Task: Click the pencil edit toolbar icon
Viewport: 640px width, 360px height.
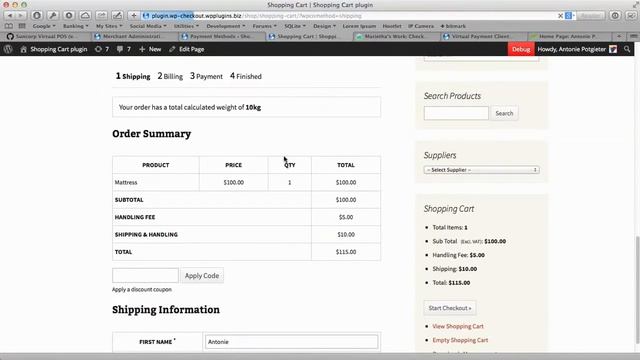Action: [x=117, y=16]
